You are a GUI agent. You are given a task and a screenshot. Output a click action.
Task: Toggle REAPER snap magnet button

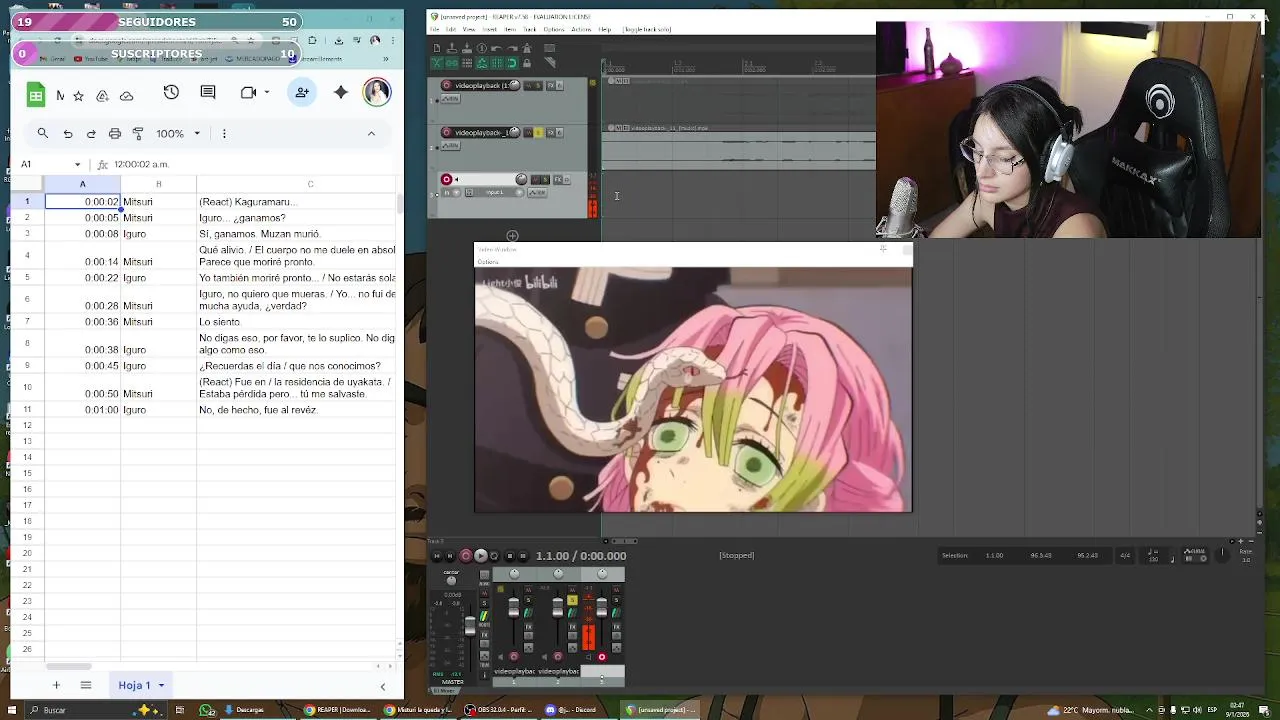click(x=512, y=63)
